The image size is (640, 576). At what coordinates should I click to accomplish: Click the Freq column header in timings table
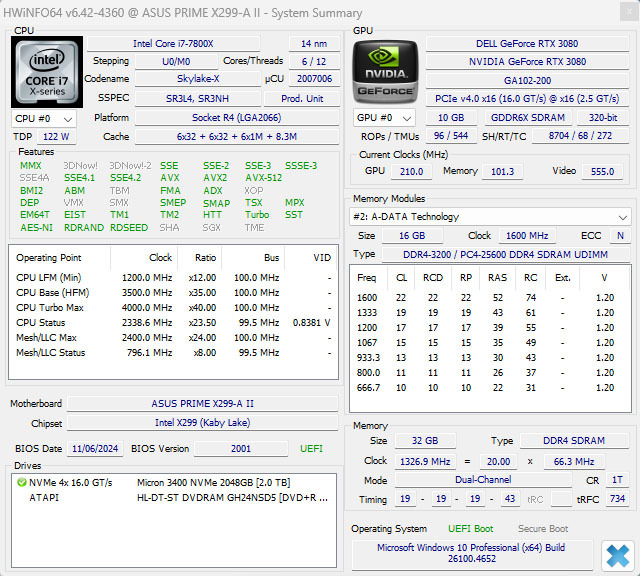point(367,278)
